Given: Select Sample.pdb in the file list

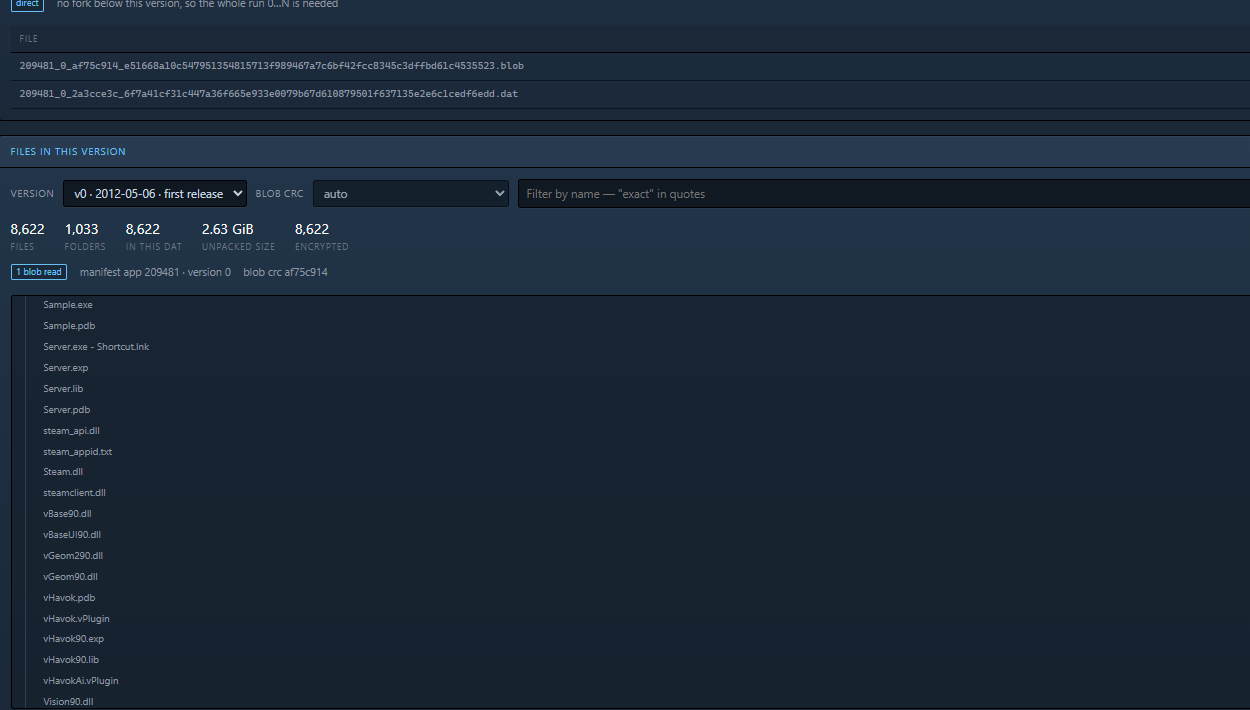Looking at the screenshot, I should (69, 326).
